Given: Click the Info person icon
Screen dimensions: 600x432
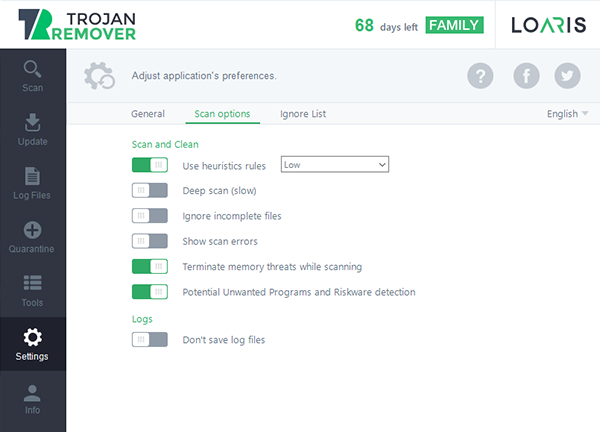Looking at the screenshot, I should tap(32, 394).
